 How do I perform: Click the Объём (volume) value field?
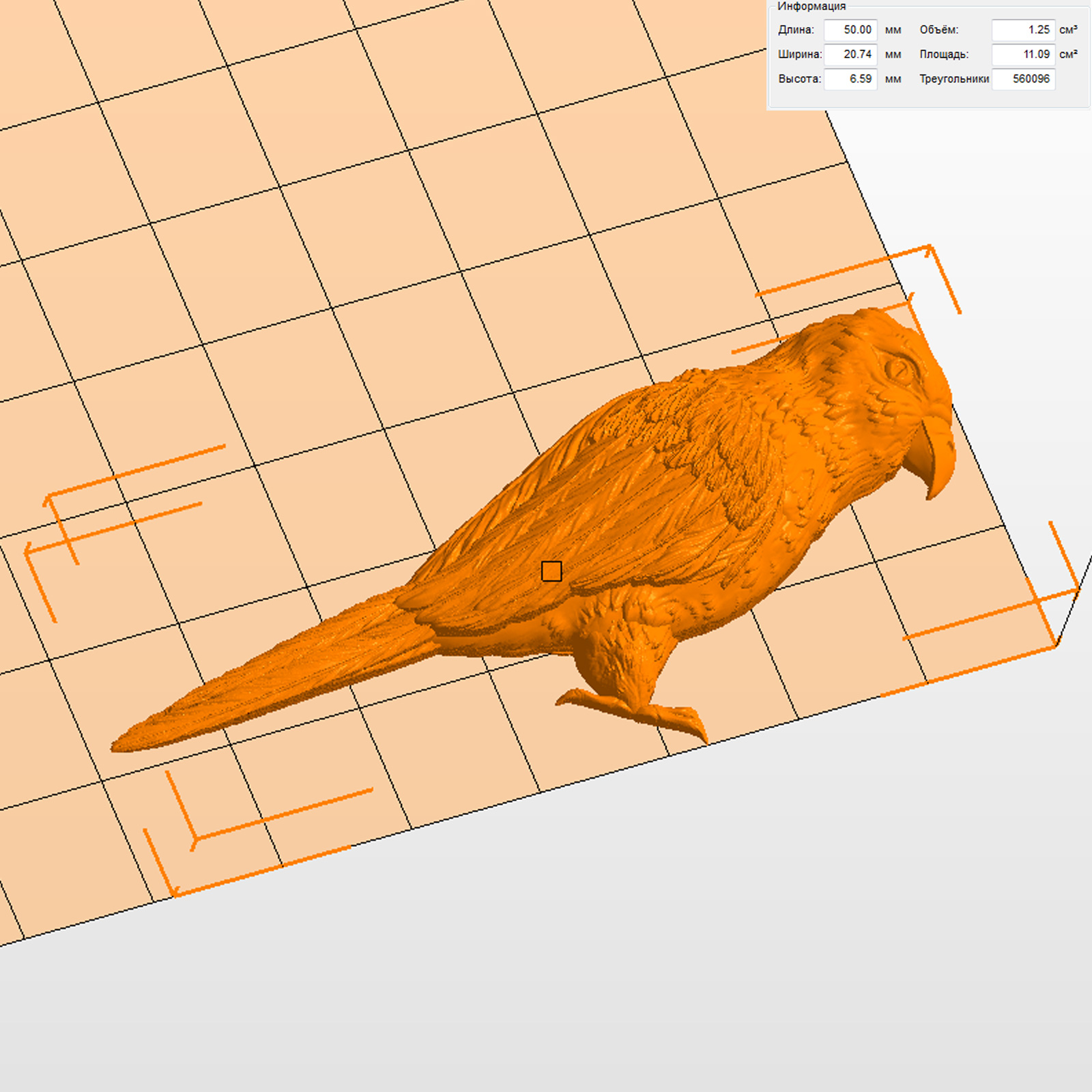1023,30
